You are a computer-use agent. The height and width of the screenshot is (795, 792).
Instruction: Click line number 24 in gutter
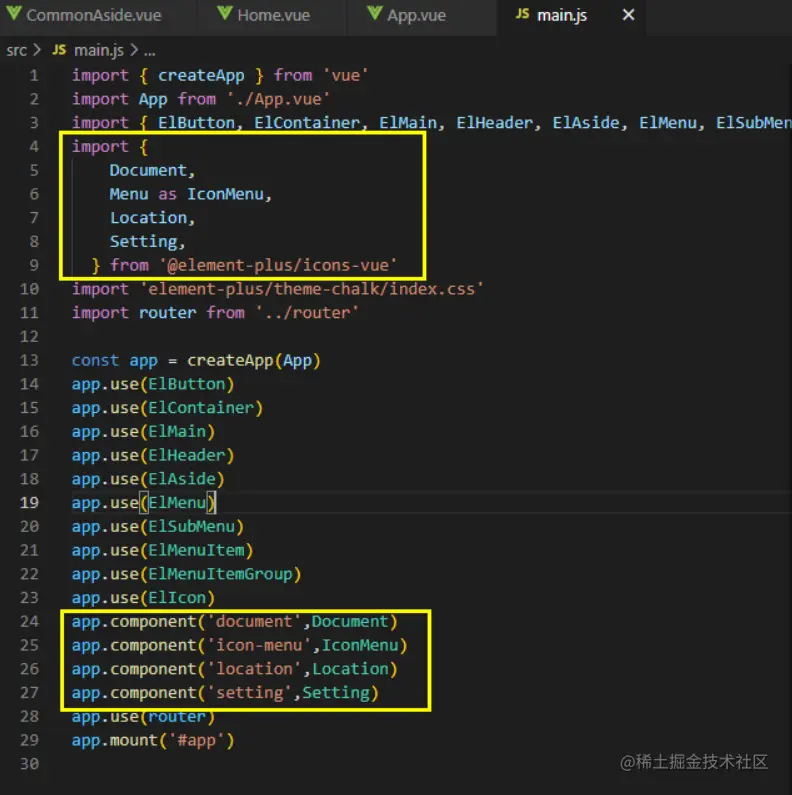click(29, 622)
